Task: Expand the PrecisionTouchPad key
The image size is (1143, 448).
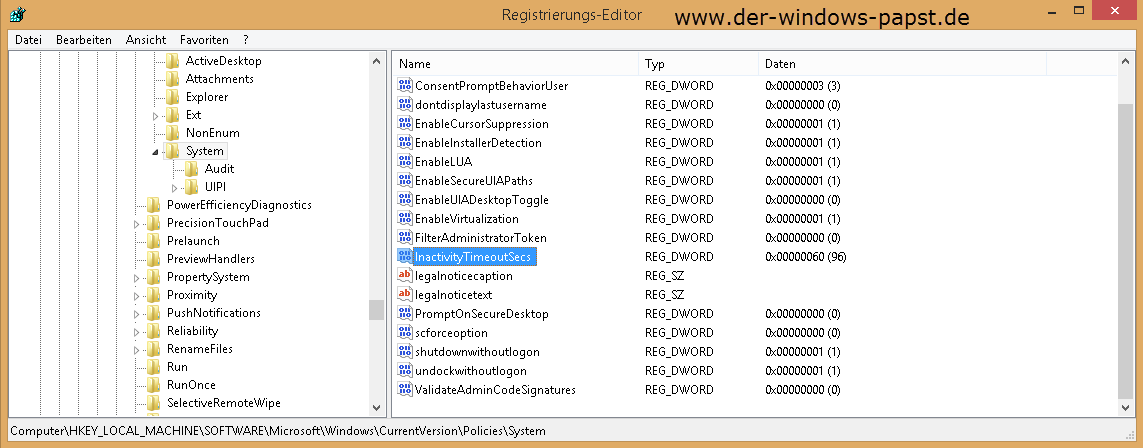Action: point(137,224)
